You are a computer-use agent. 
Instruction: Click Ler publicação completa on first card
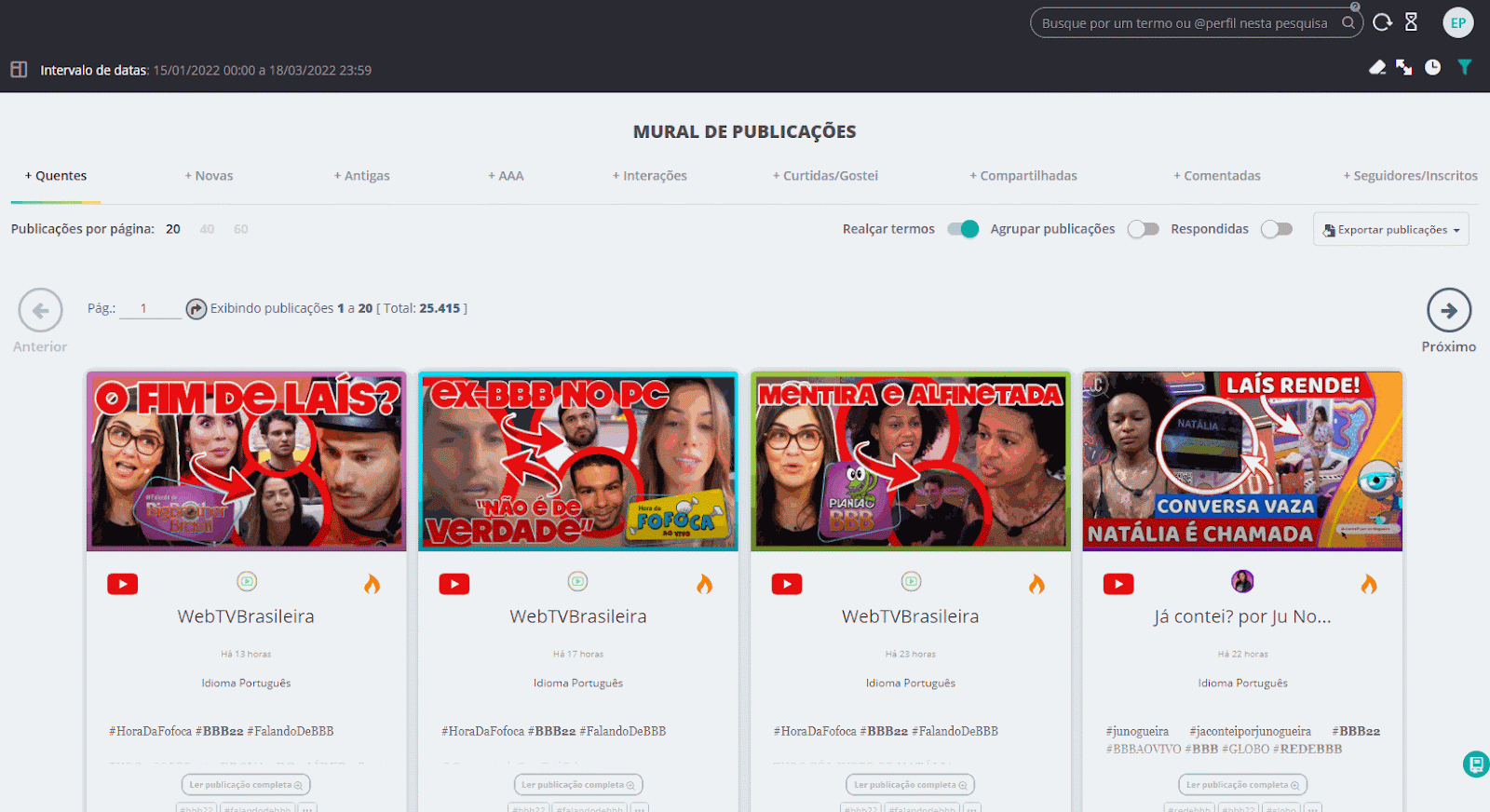[x=246, y=785]
